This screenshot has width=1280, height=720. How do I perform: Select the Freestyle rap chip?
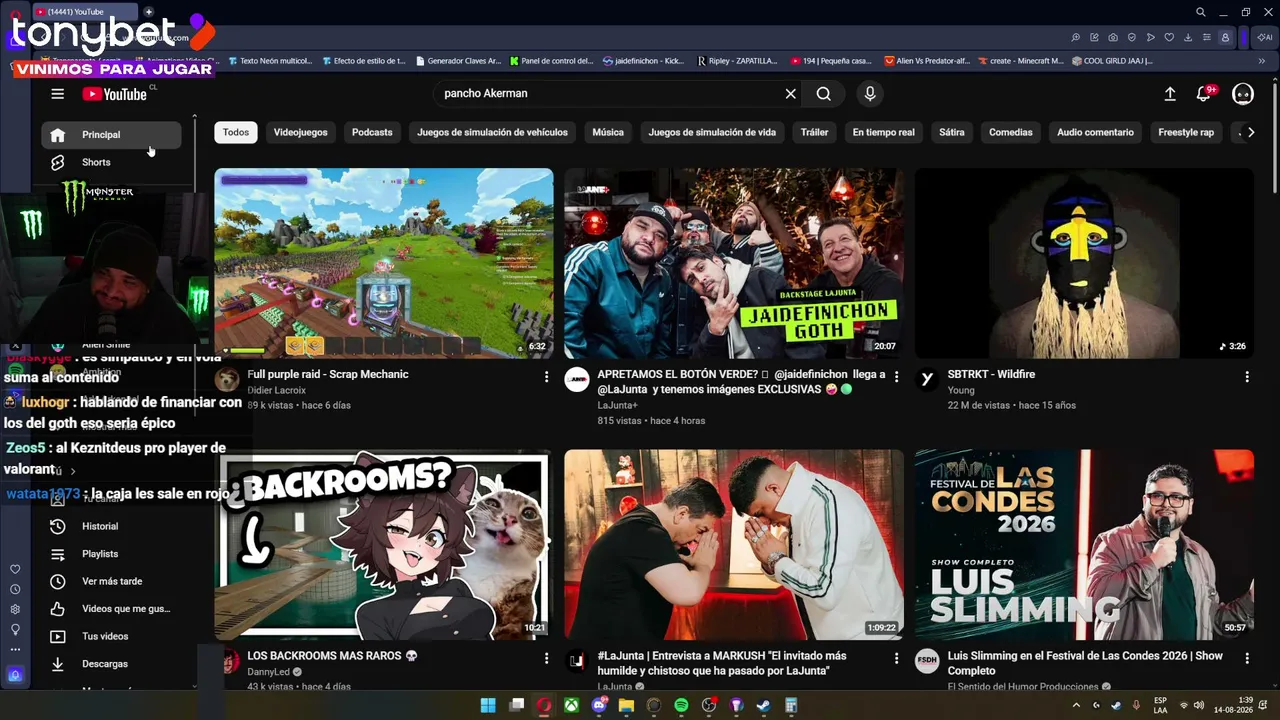point(1186,132)
